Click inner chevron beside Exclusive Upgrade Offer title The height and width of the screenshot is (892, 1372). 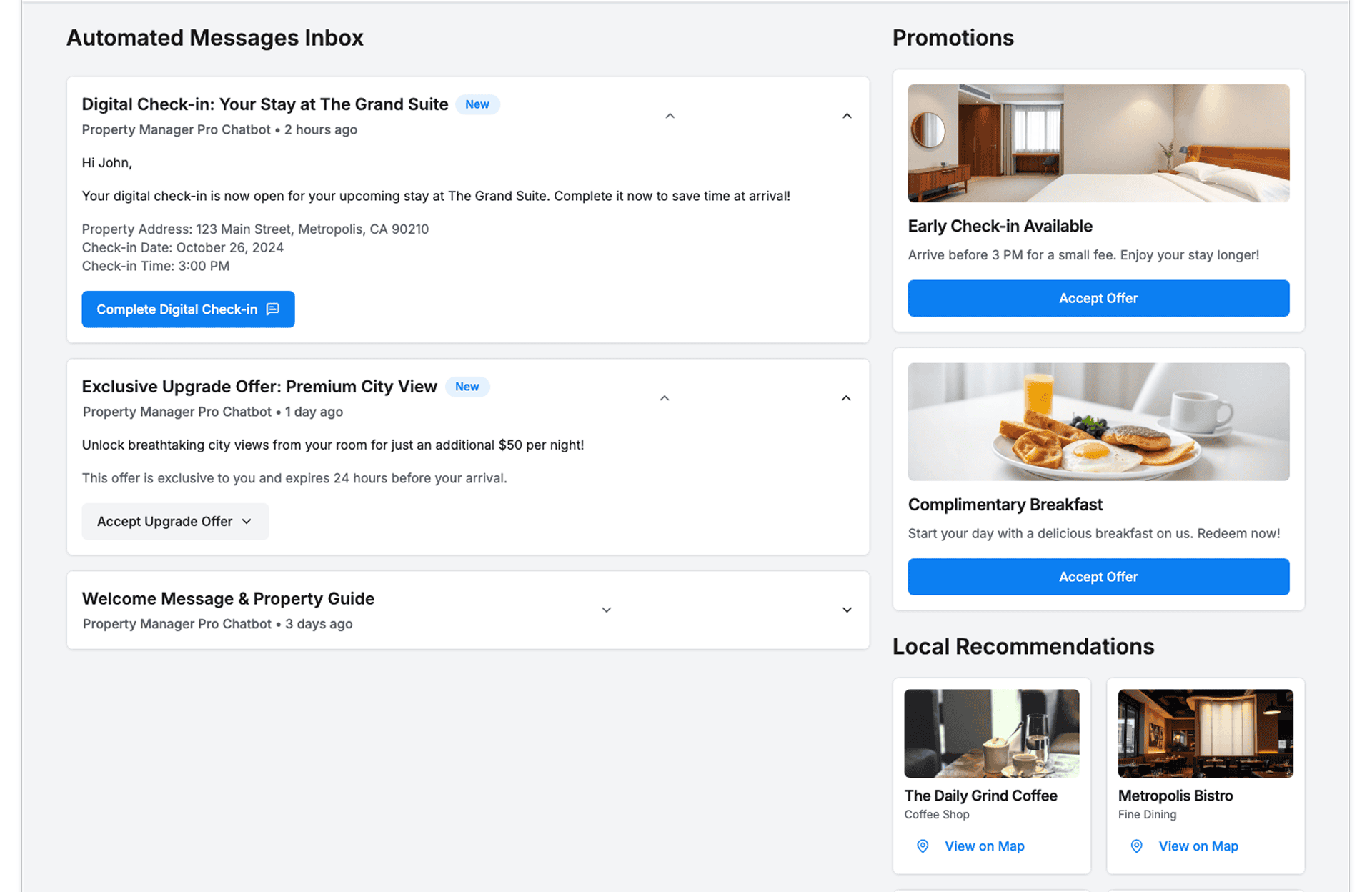(x=665, y=398)
